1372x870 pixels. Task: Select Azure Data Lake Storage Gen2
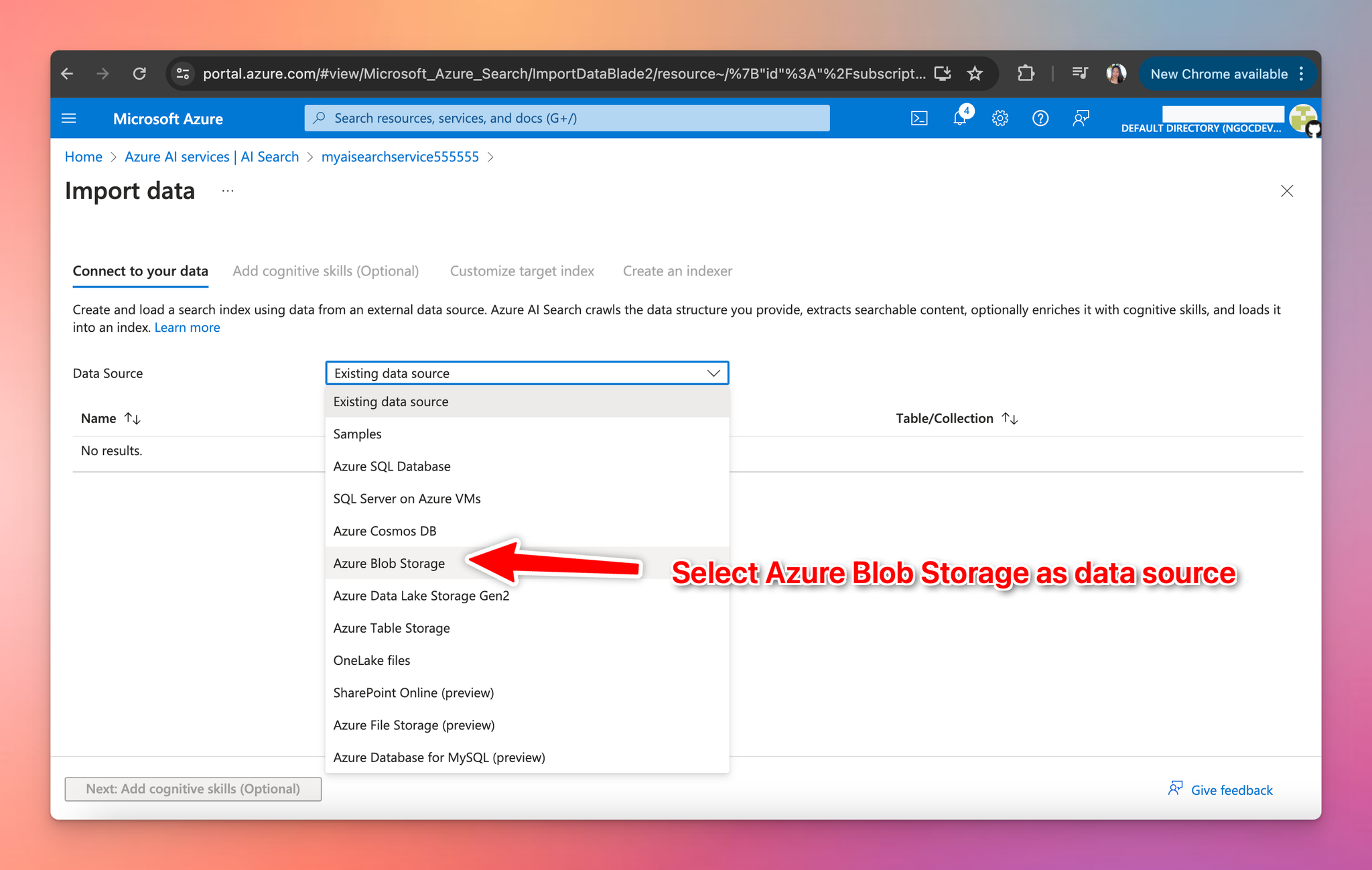527,595
